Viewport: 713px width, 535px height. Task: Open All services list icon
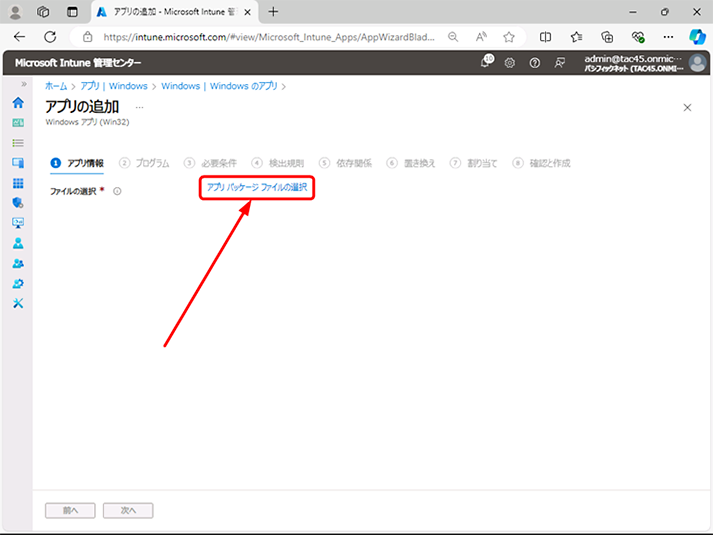pyautogui.click(x=18, y=143)
